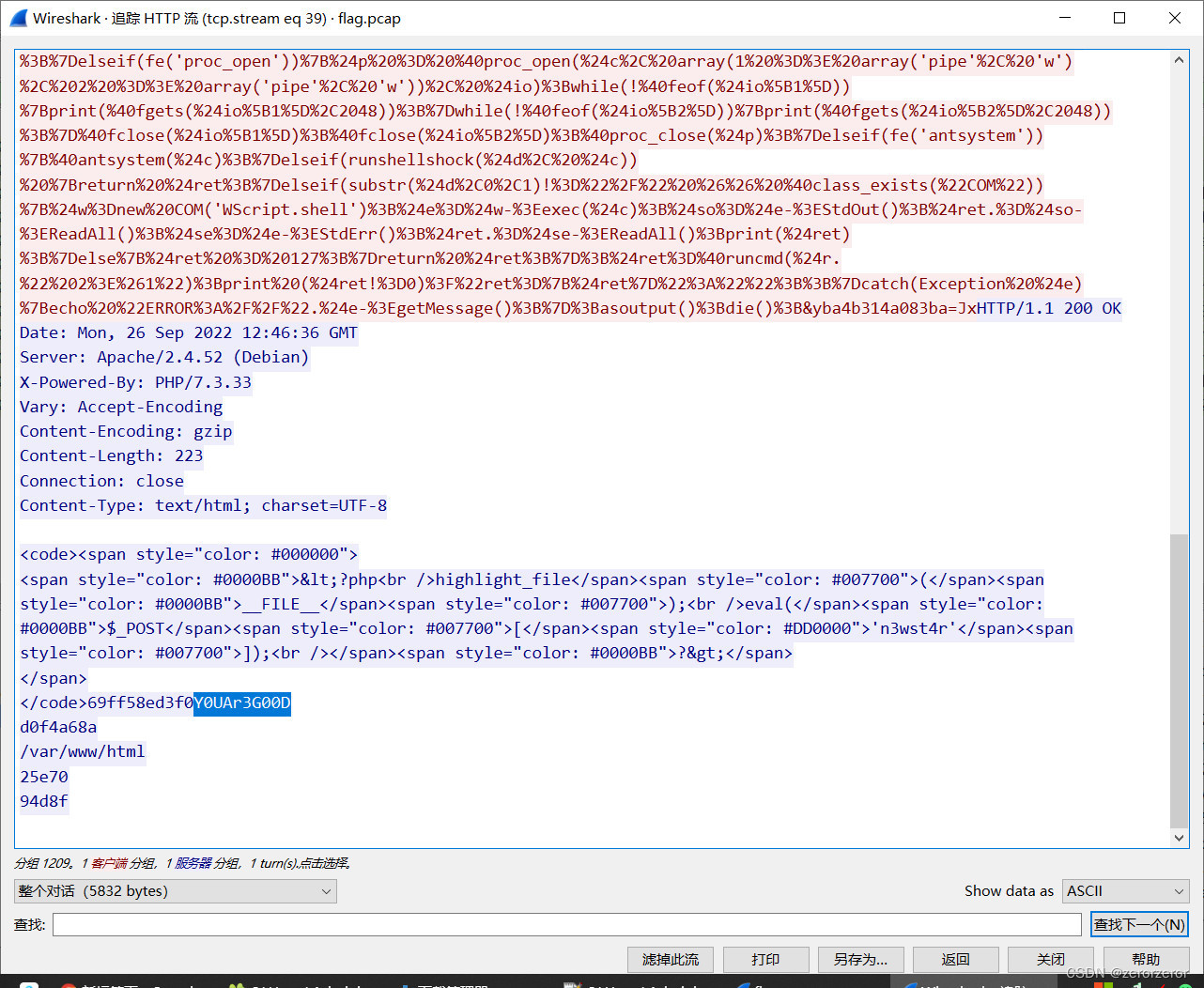The width and height of the screenshot is (1204, 988).
Task: Click the stream scrollbar down arrow
Action: [x=1180, y=838]
